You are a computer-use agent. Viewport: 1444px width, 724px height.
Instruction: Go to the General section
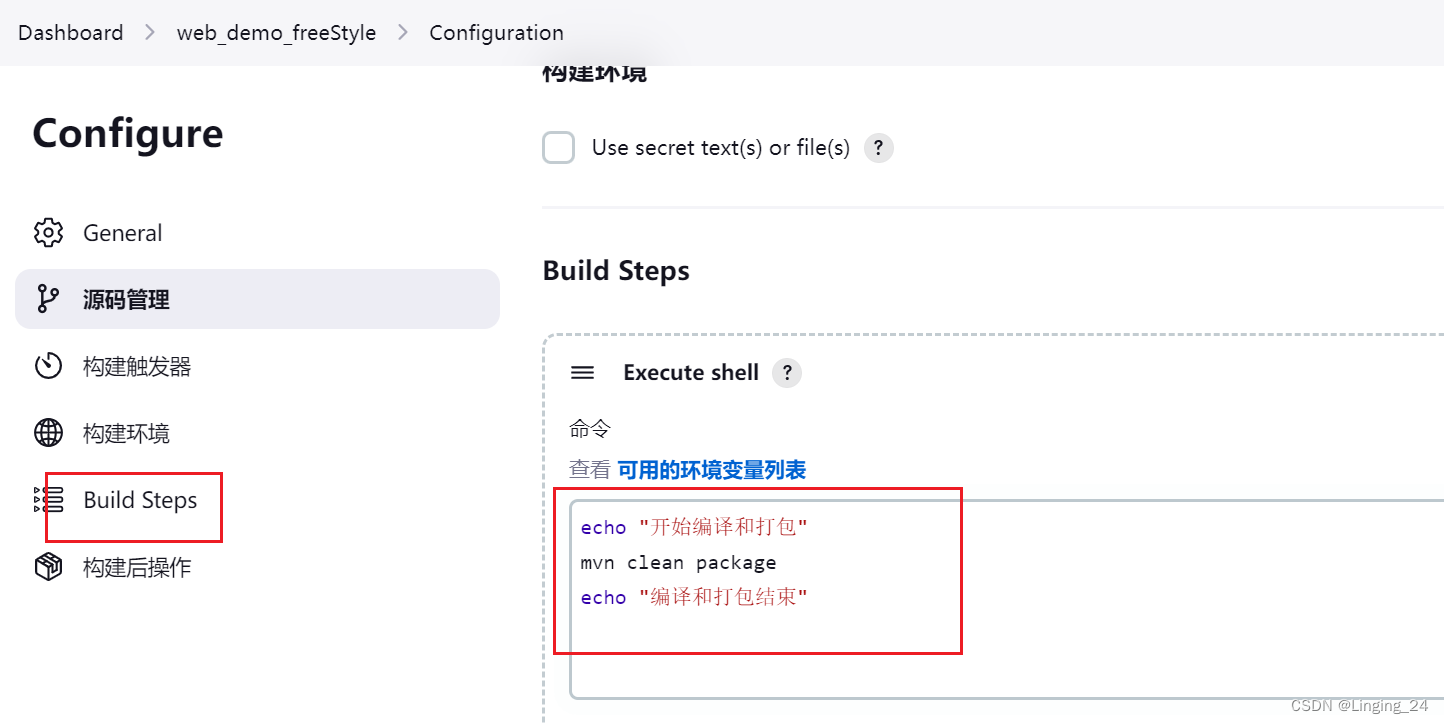(x=257, y=233)
